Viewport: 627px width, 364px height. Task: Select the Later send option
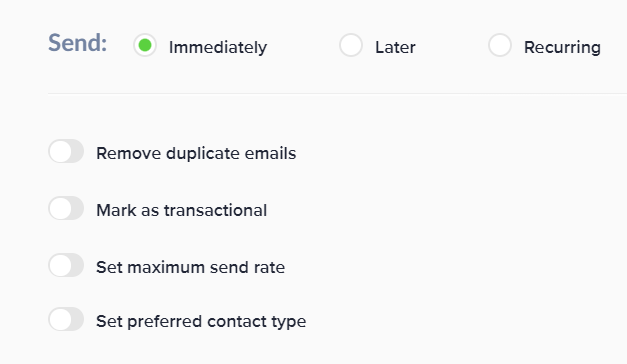pos(351,45)
